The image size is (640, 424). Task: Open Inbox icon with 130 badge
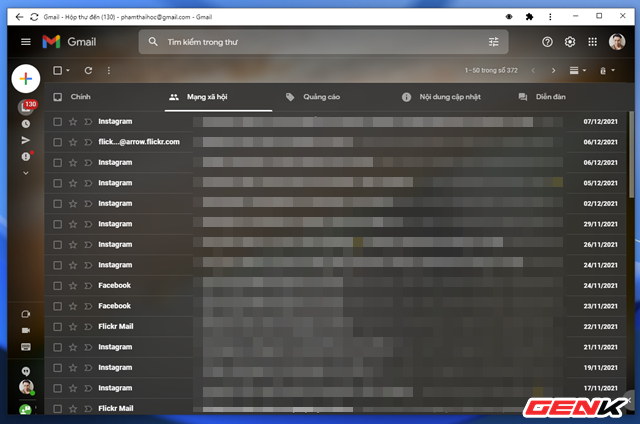click(x=27, y=107)
